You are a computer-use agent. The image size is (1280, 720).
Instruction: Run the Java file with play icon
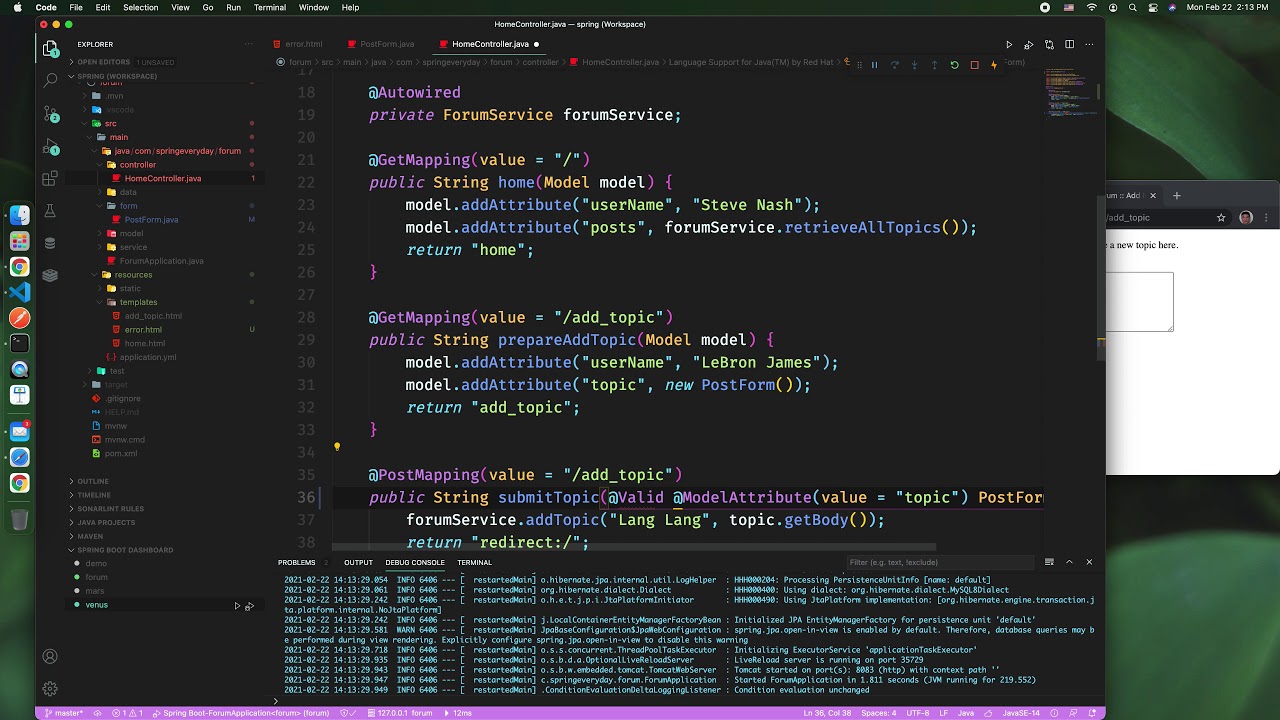[x=1009, y=44]
